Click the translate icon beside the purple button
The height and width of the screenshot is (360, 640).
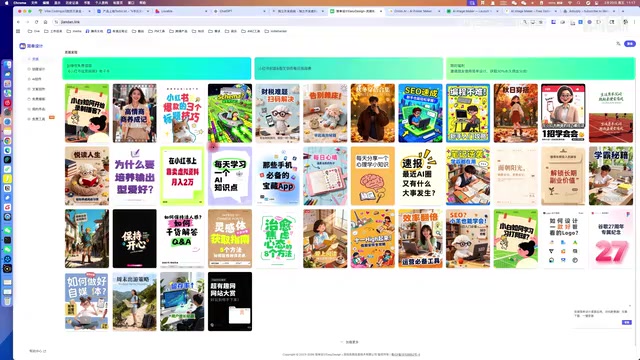click(x=618, y=44)
